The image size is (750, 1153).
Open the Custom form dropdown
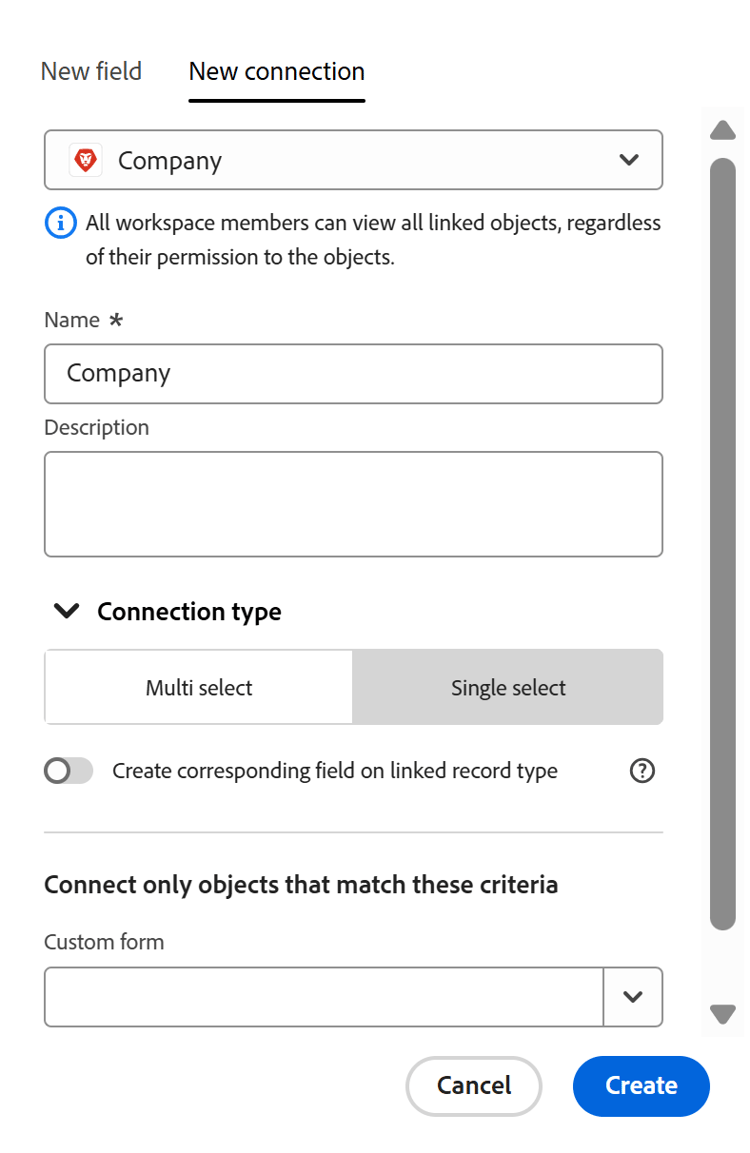[323, 996]
